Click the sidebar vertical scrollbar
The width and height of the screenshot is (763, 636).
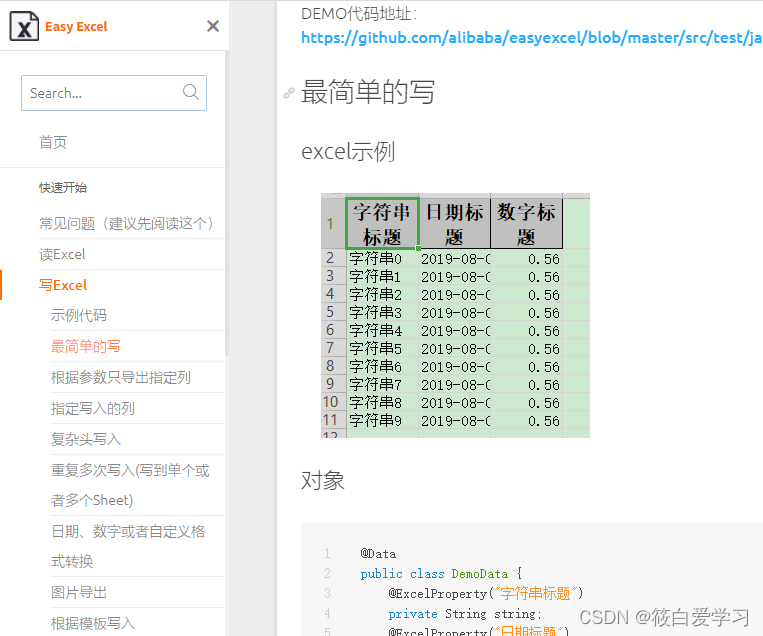coord(227,204)
